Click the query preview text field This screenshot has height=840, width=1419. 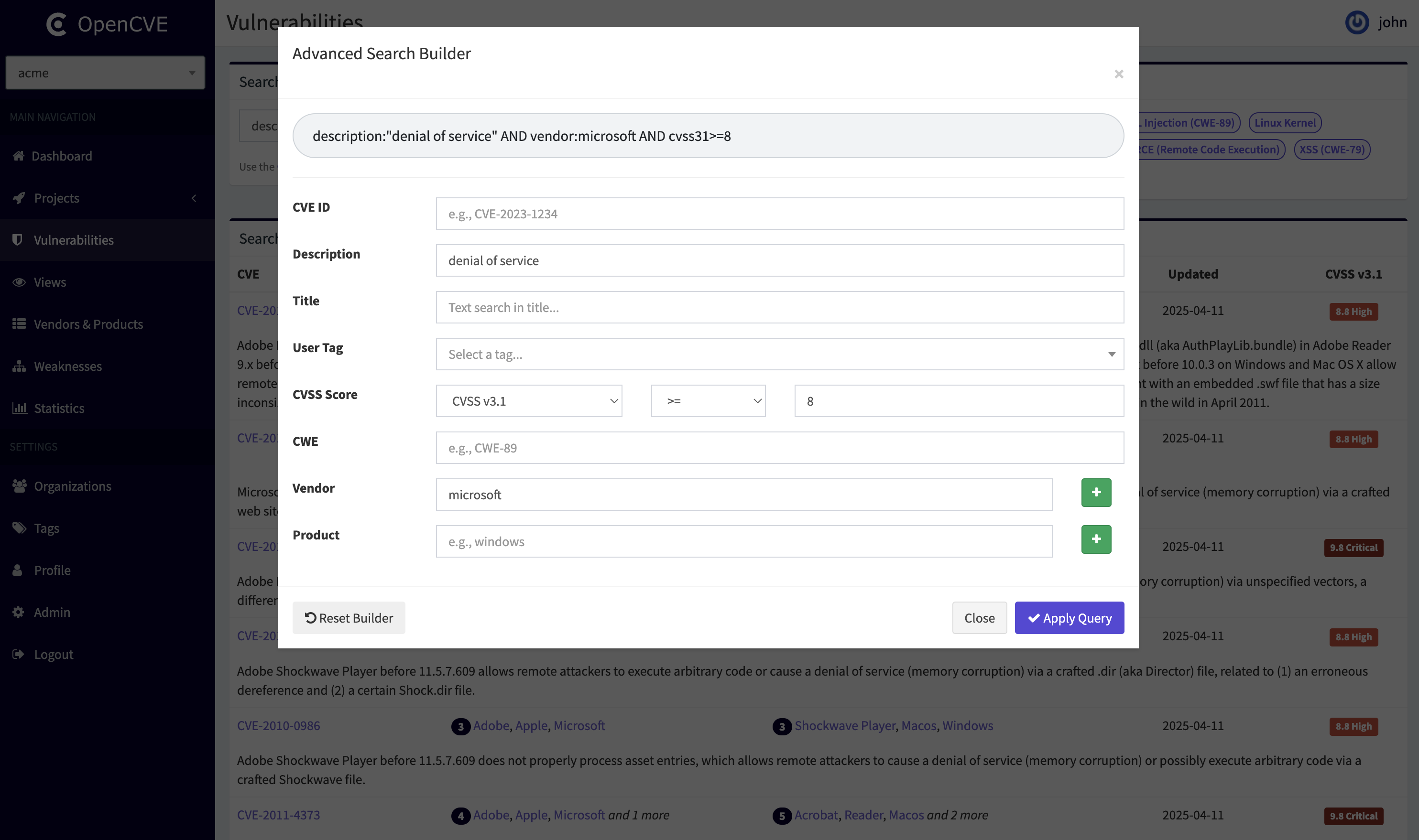point(708,136)
